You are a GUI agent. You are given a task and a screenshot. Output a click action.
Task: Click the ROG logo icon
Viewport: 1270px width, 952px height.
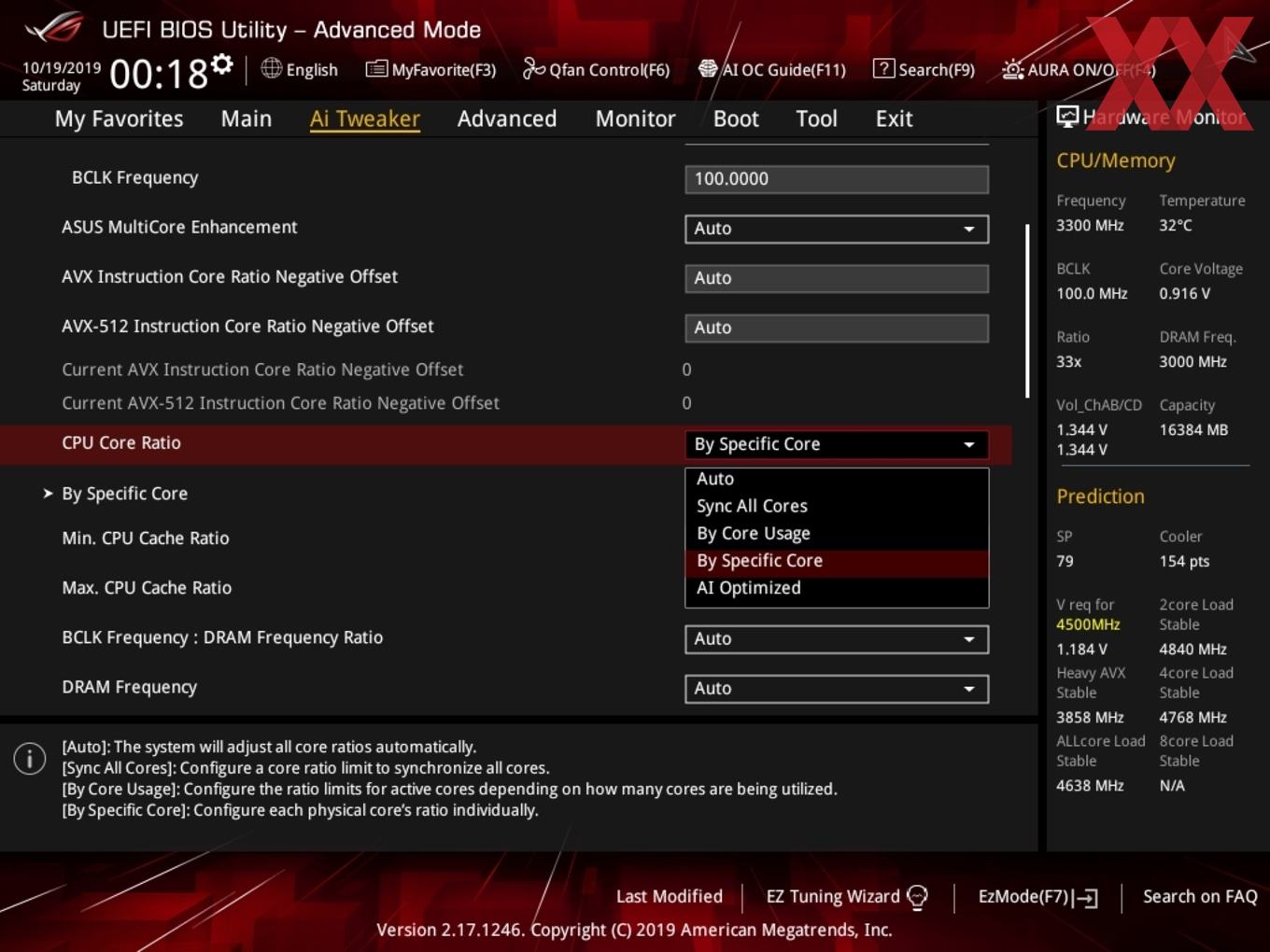[x=55, y=27]
